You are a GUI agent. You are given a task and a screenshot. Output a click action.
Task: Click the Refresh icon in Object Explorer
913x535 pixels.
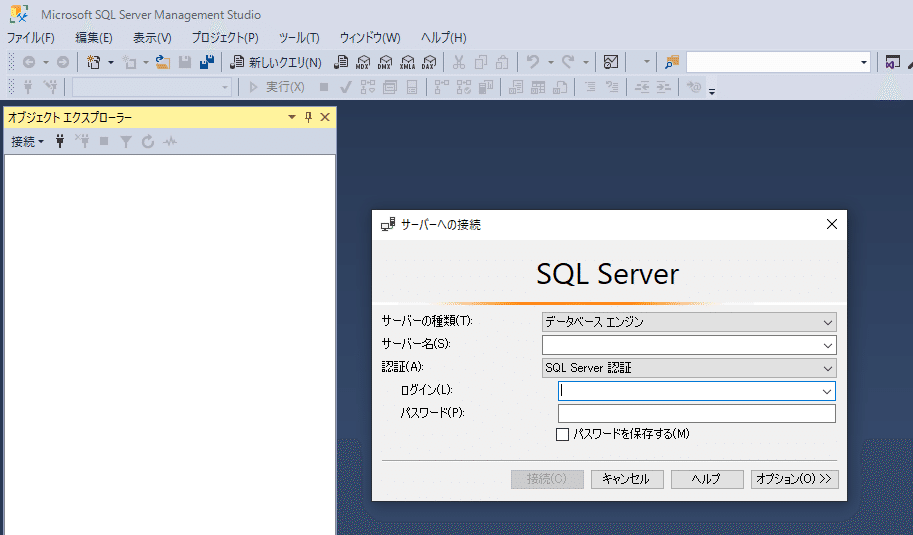pyautogui.click(x=148, y=141)
